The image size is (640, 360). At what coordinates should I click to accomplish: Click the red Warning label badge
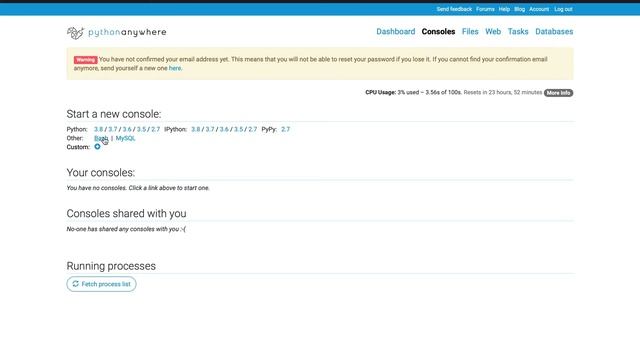tap(85, 60)
